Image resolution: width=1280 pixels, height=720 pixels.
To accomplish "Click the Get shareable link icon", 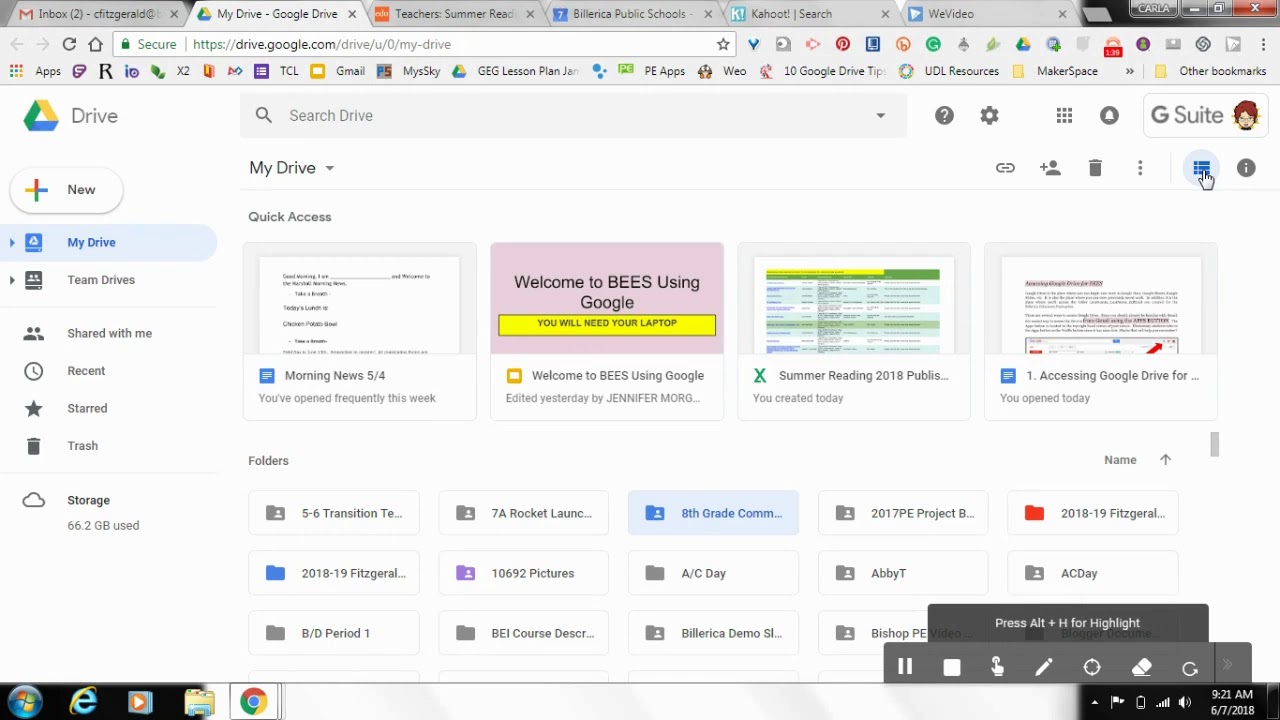I will coord(1005,168).
